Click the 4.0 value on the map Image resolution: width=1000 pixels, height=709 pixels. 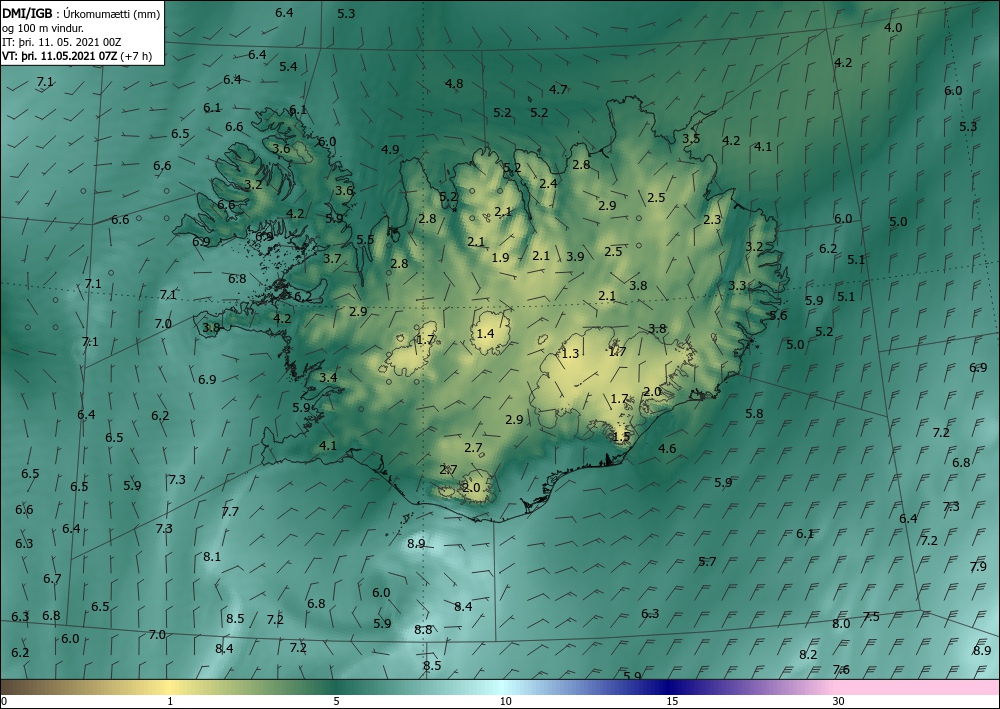(893, 27)
